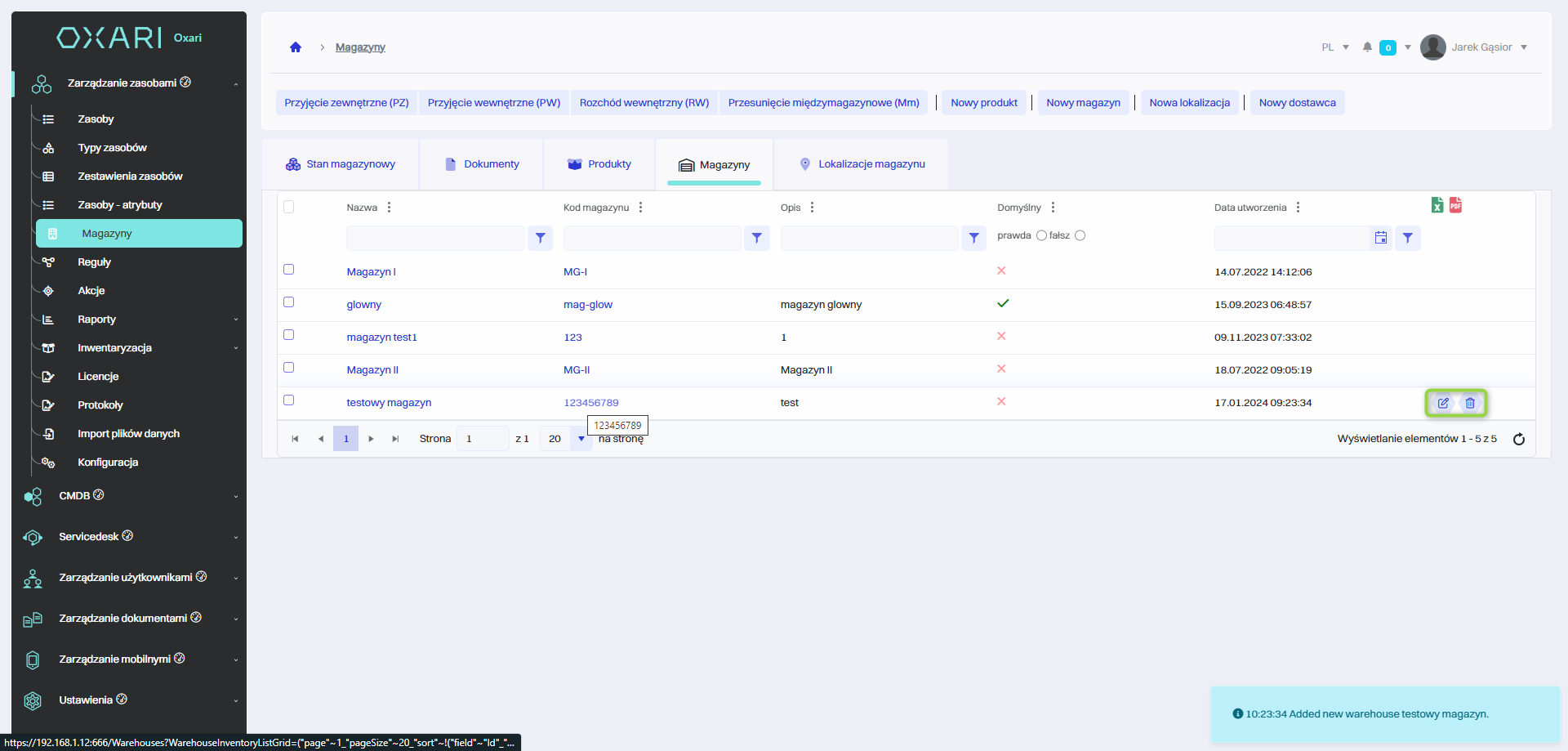Click the home icon in breadcrumb
This screenshot has width=1568, height=751.
pos(296,47)
